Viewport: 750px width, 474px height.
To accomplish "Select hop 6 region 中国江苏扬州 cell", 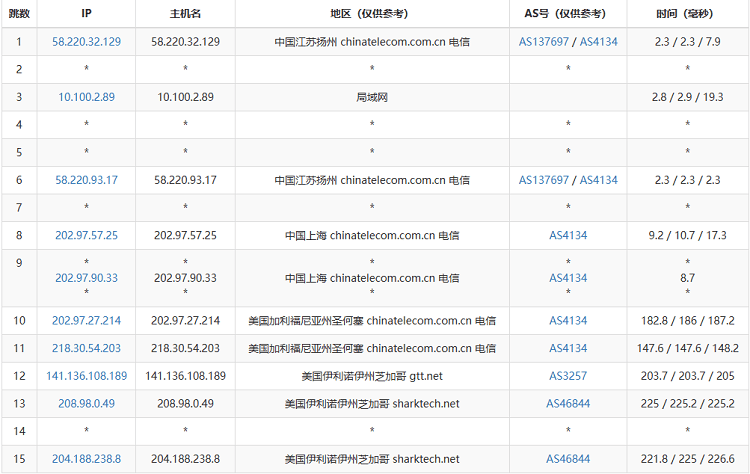I will coord(372,180).
